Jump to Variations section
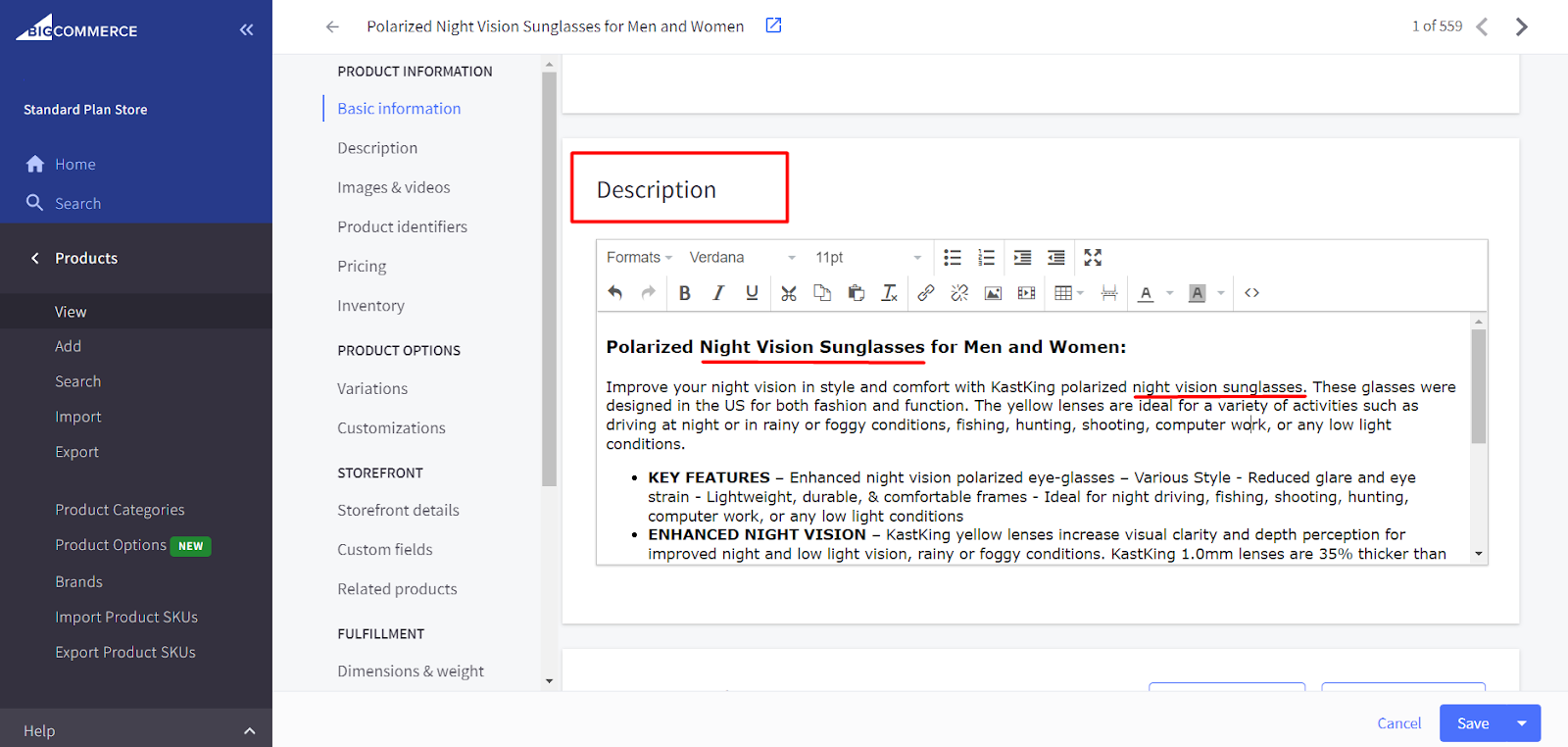This screenshot has height=747, width=1568. [x=372, y=388]
